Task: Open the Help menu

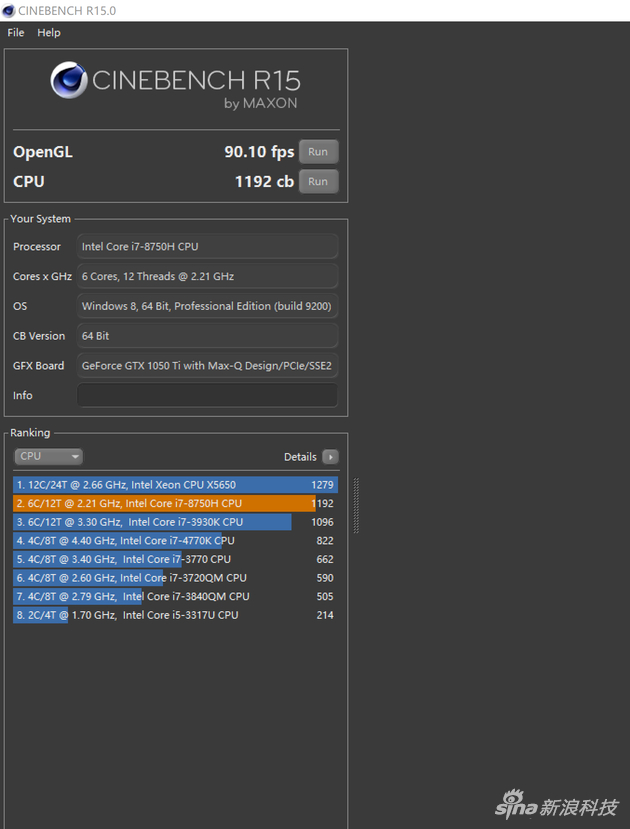Action: [49, 33]
